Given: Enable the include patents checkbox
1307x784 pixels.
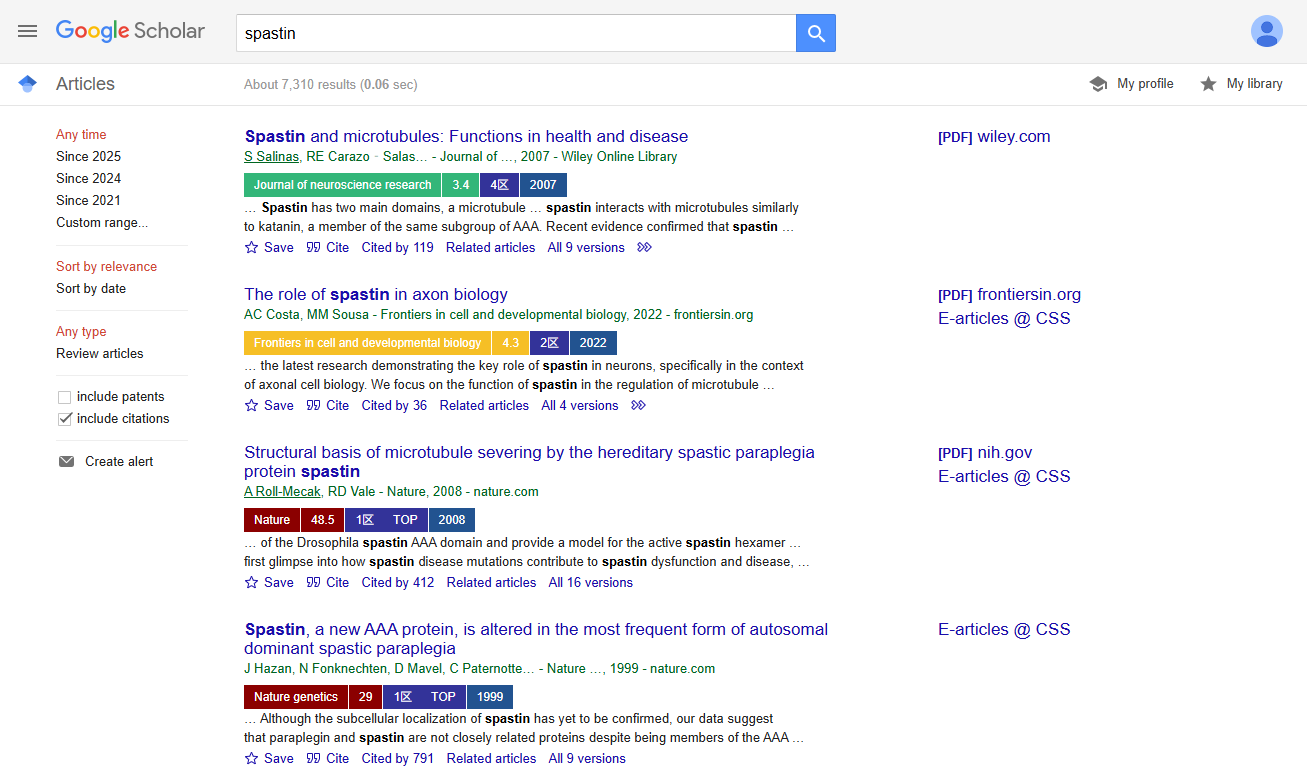Looking at the screenshot, I should pyautogui.click(x=65, y=397).
